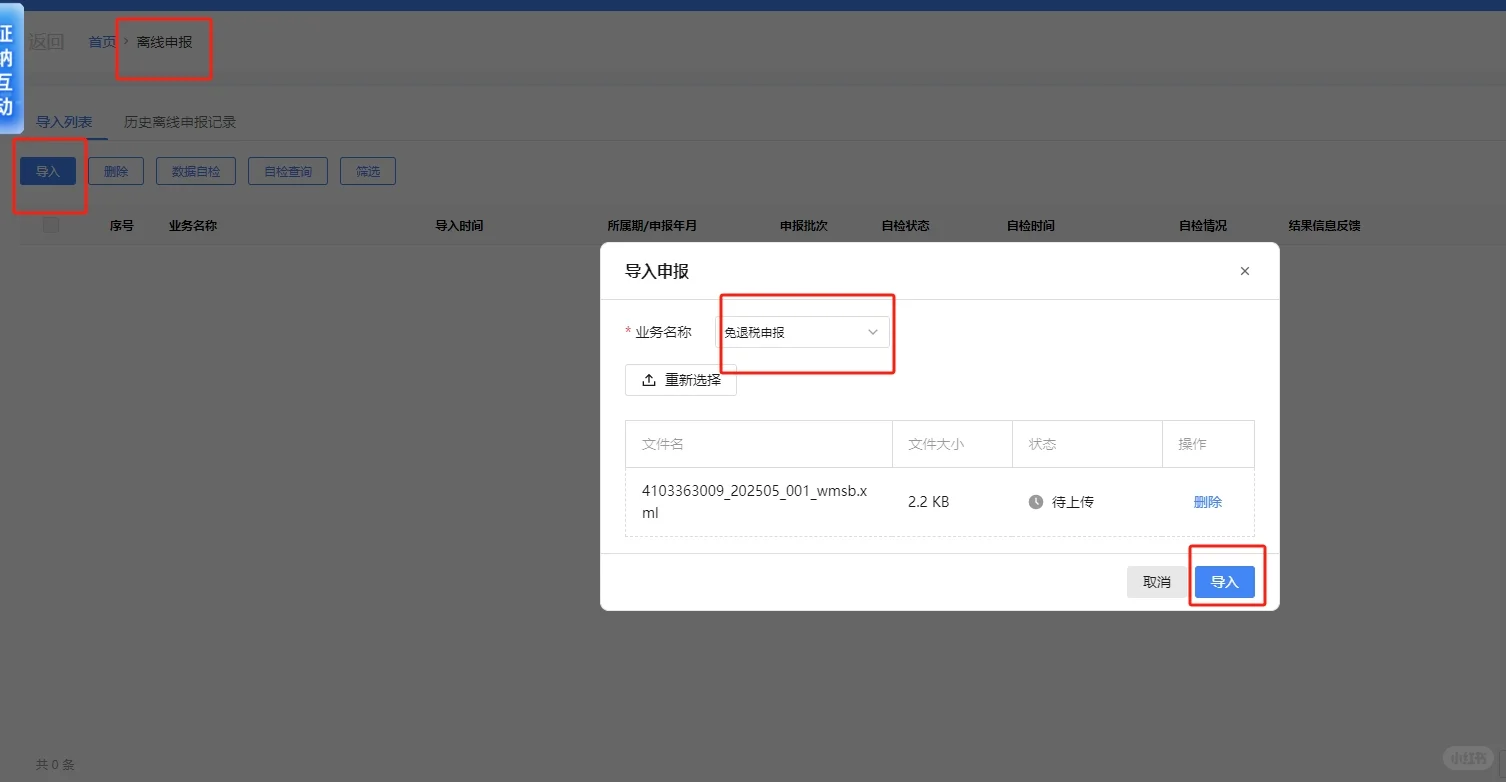Click the breadcrumb separator arrow after 首页
This screenshot has width=1506, height=782.
(x=121, y=41)
